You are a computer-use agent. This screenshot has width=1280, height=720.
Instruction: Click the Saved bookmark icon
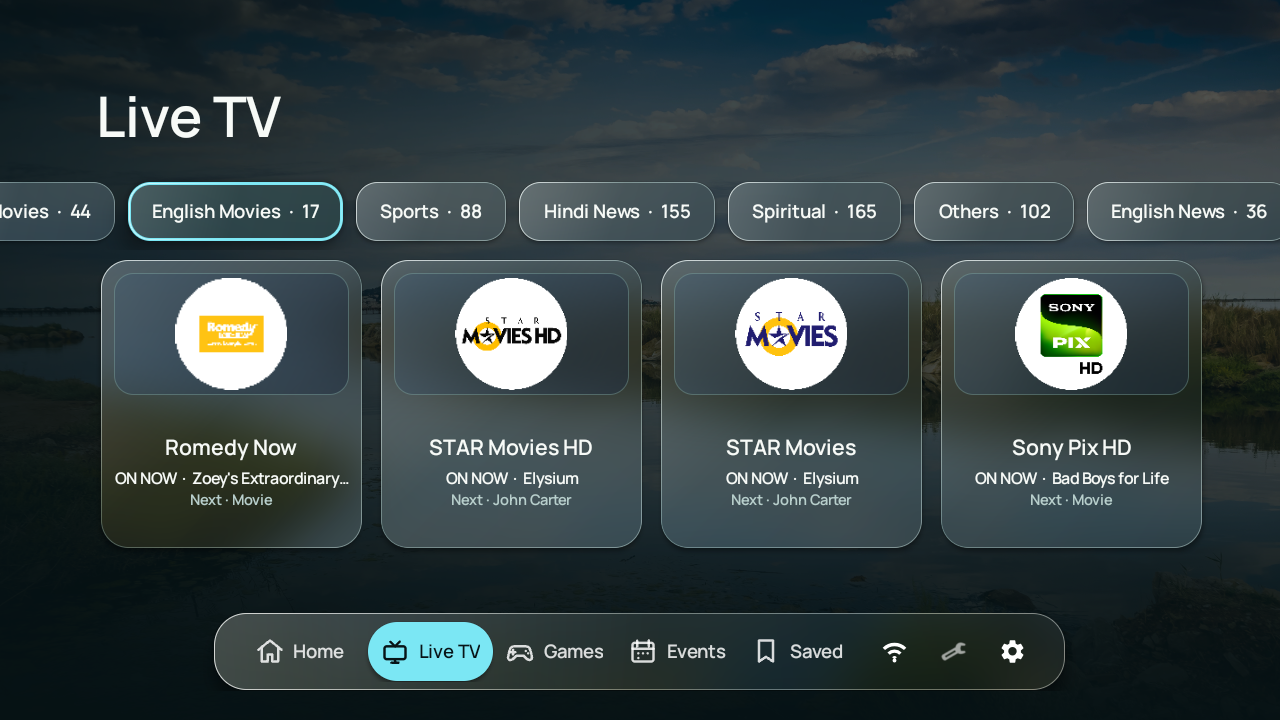coord(766,652)
